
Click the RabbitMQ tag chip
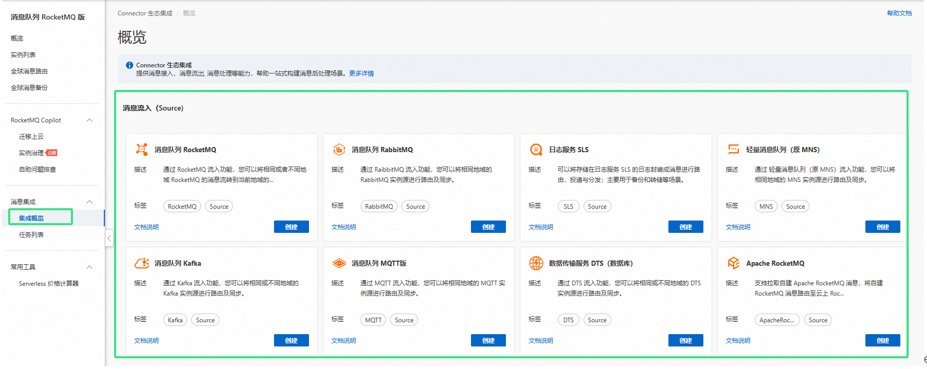tap(379, 206)
